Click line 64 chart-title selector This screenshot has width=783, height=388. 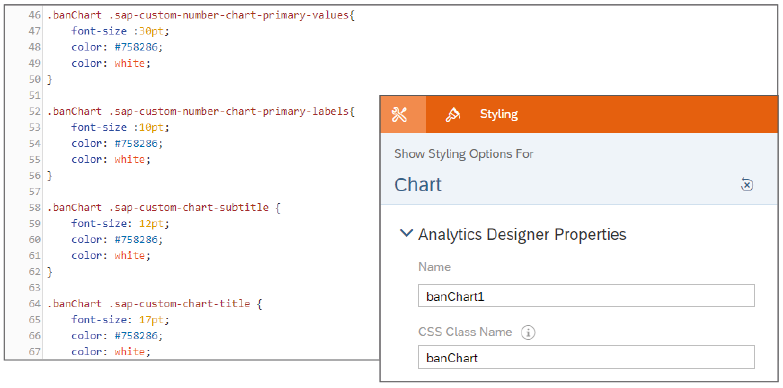(x=154, y=303)
